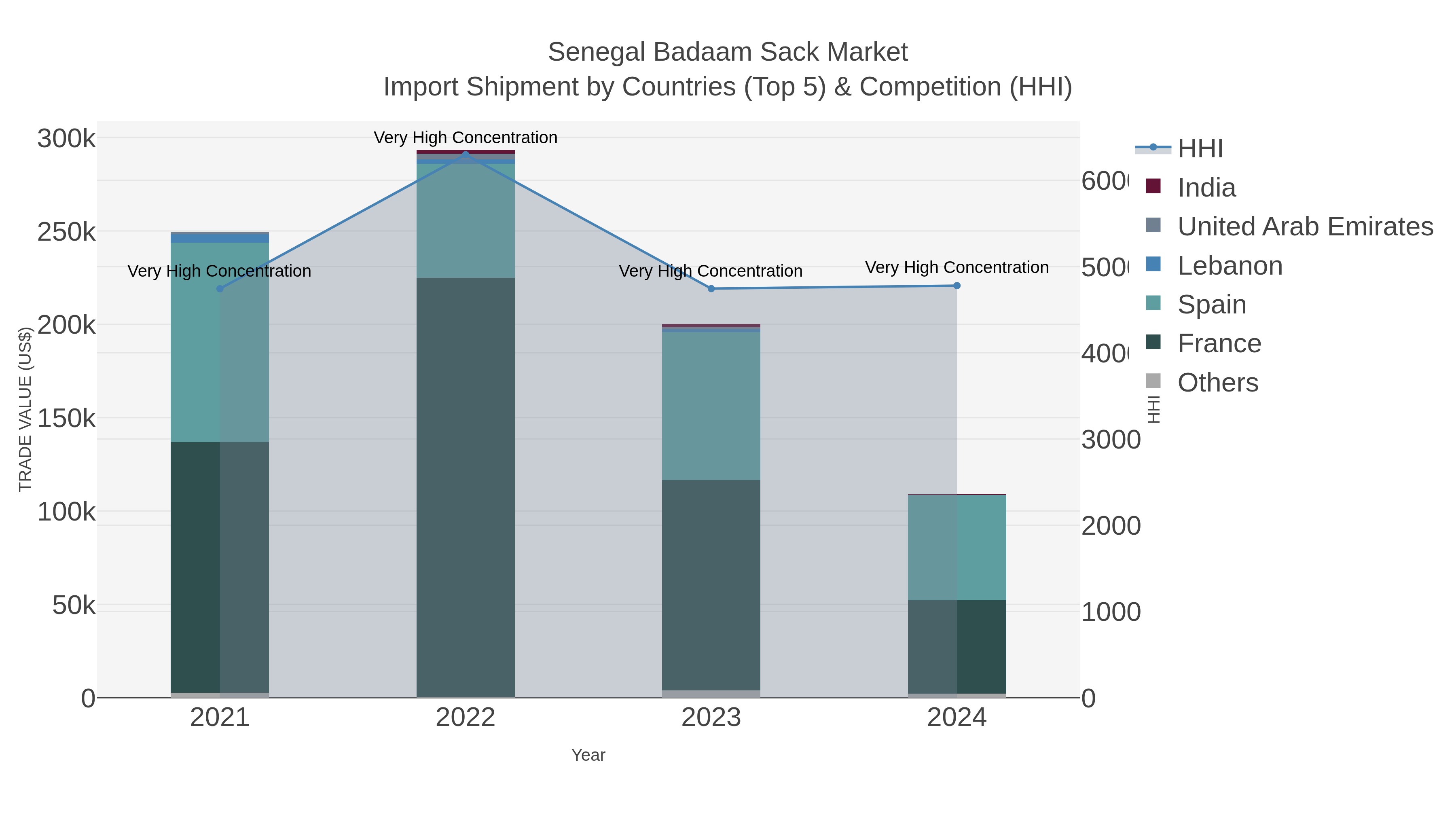Click the 150k y-axis tick label
This screenshot has height=819, width=1456.
coord(67,418)
